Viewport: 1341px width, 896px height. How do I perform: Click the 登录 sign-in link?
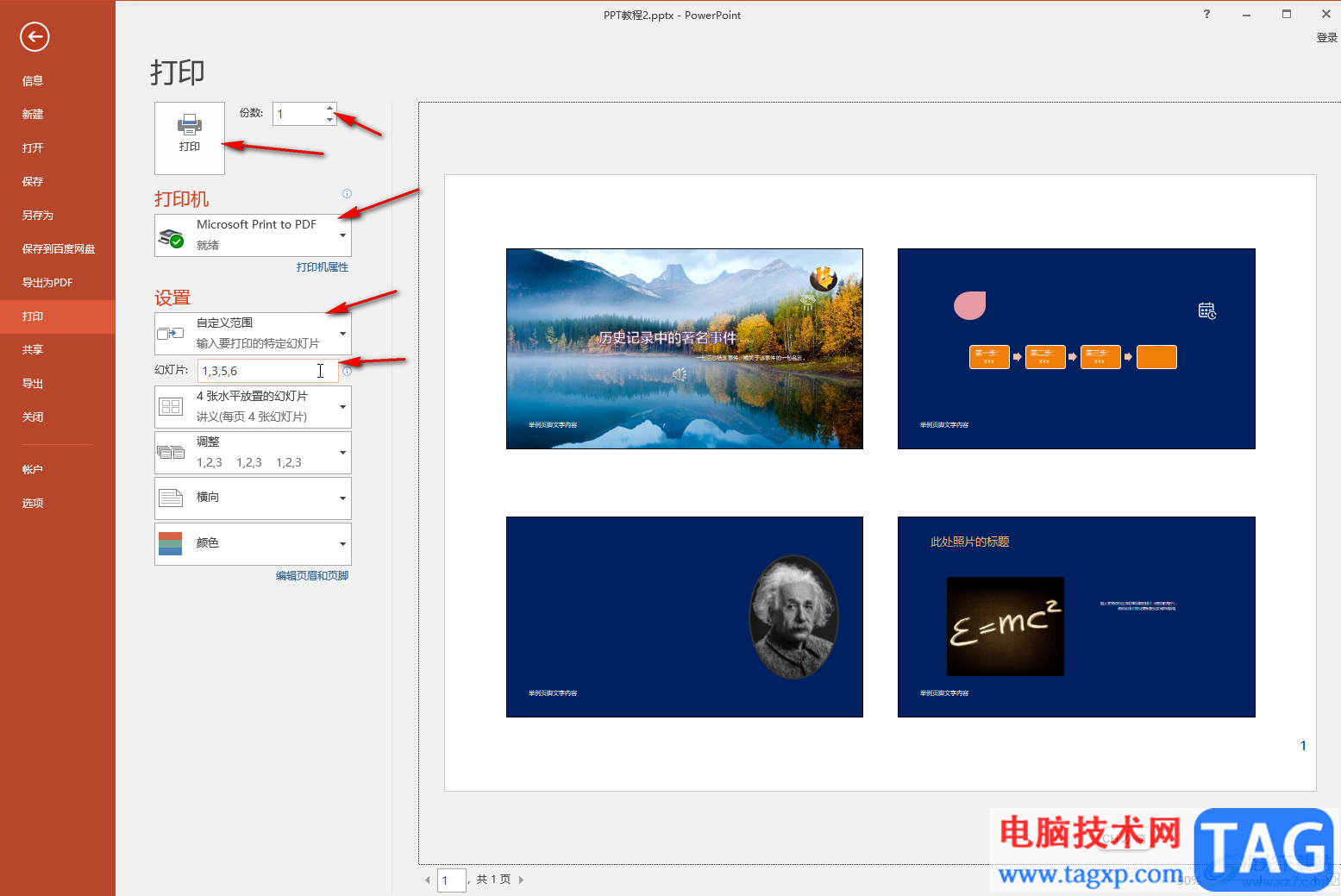click(x=1326, y=38)
